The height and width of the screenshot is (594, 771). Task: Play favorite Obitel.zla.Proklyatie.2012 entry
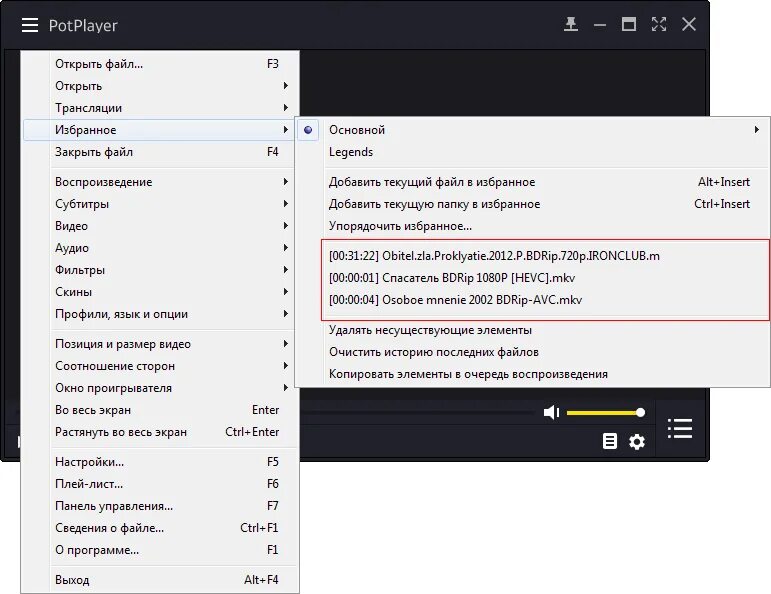533,256
